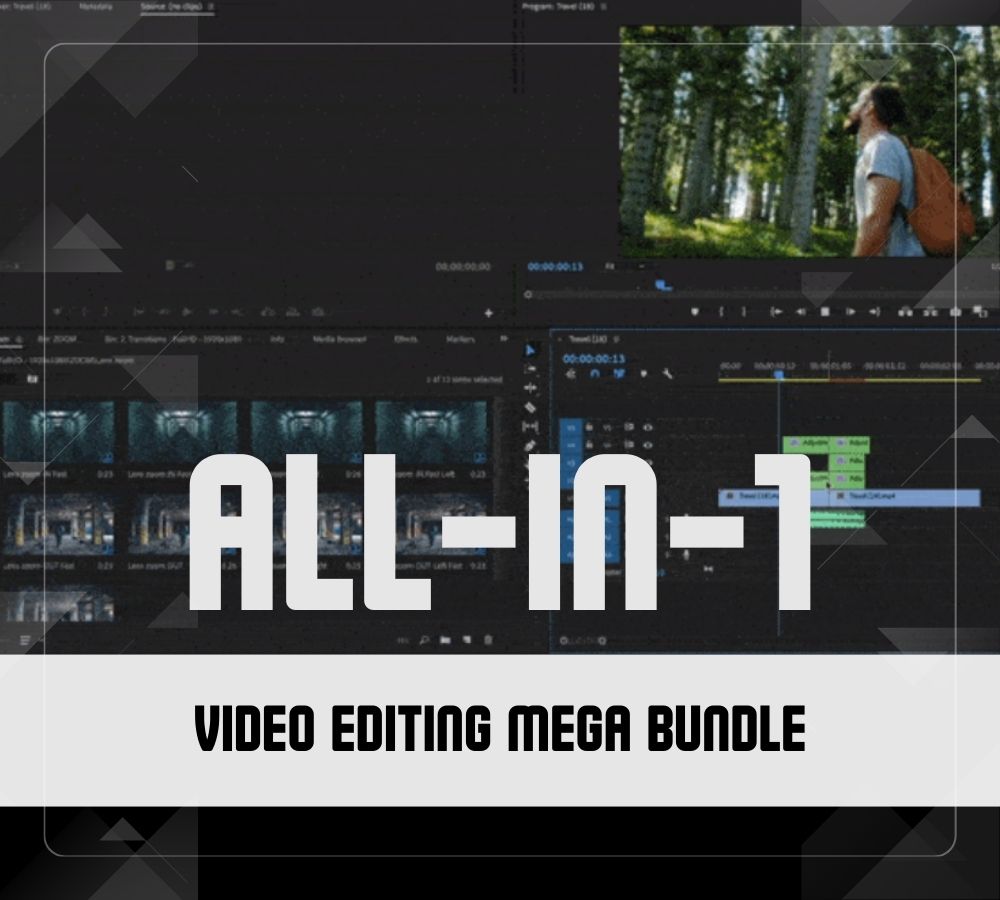Viewport: 1000px width, 900px height.
Task: Click the search Find icon in Project panel
Action: pyautogui.click(x=424, y=640)
